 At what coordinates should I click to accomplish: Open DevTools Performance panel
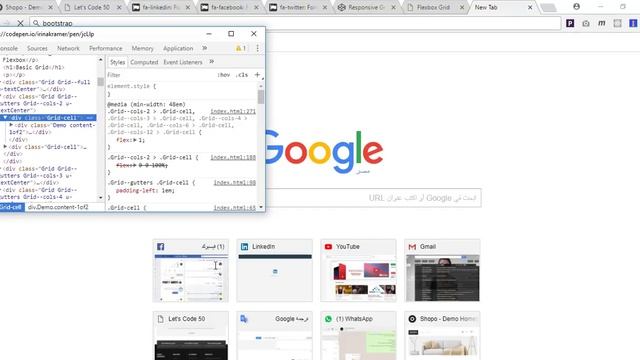[x=106, y=48]
